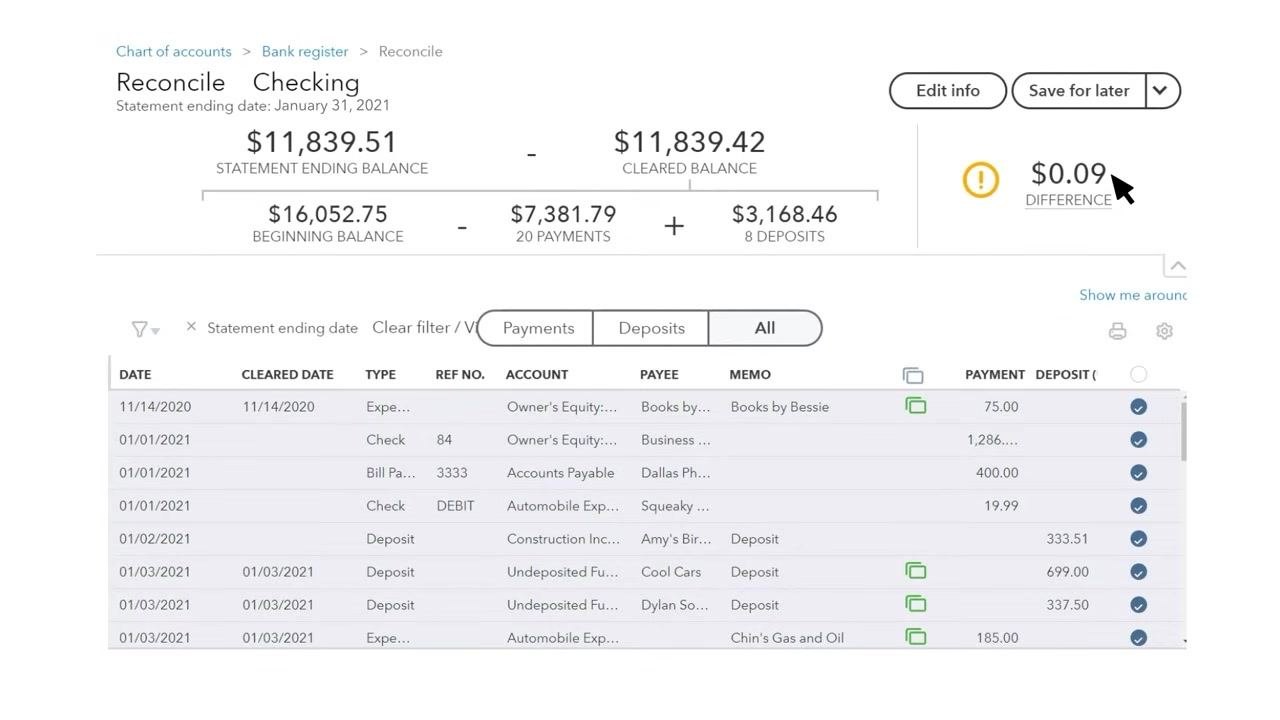This screenshot has width=1280, height=720.
Task: Click the yellow difference warning icon
Action: click(981, 180)
